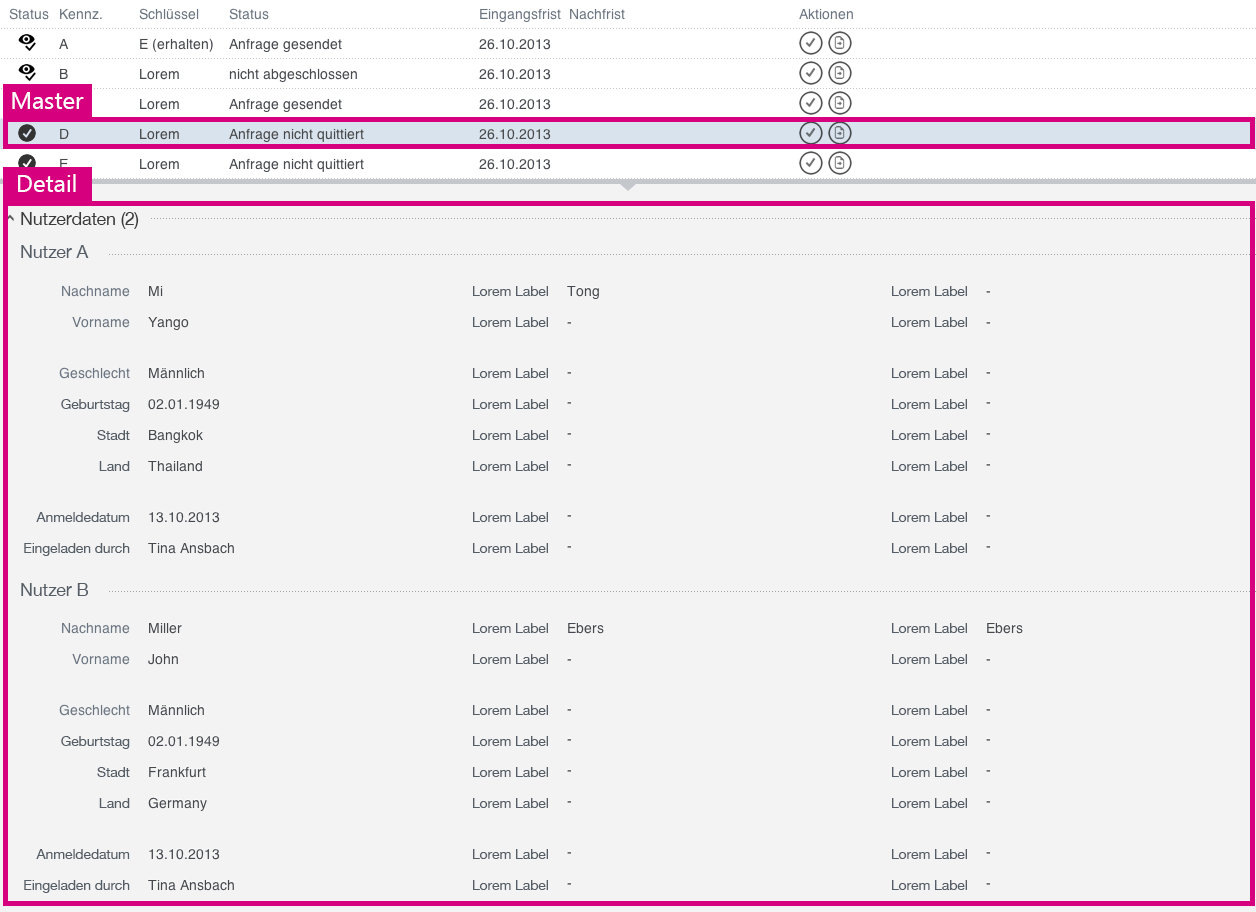
Task: Click the filled check status icon of row D
Action: click(27, 133)
